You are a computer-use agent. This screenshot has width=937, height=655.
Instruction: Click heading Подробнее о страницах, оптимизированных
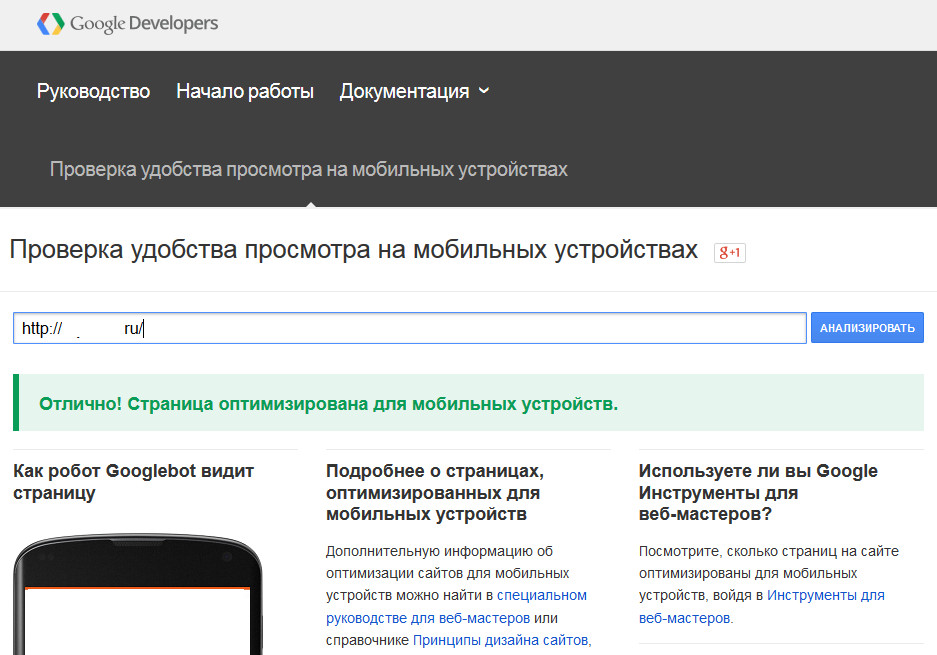(434, 492)
